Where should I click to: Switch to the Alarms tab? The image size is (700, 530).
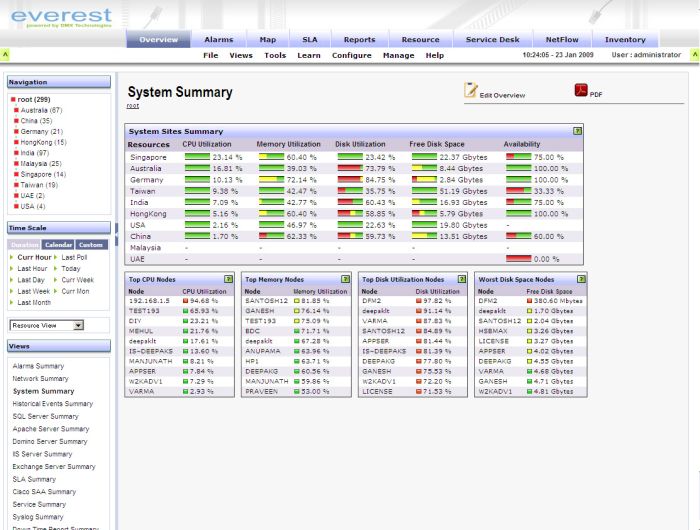click(x=219, y=39)
